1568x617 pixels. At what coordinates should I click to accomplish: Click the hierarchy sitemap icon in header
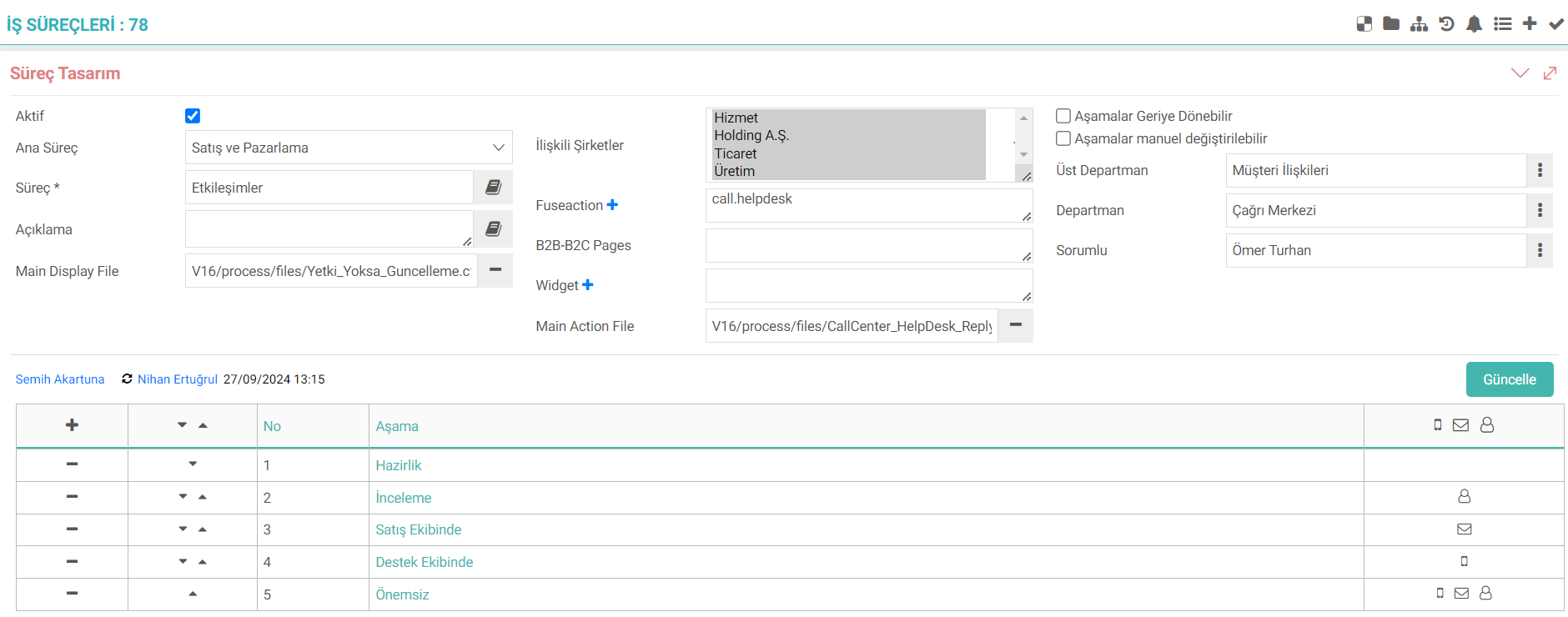point(1419,24)
